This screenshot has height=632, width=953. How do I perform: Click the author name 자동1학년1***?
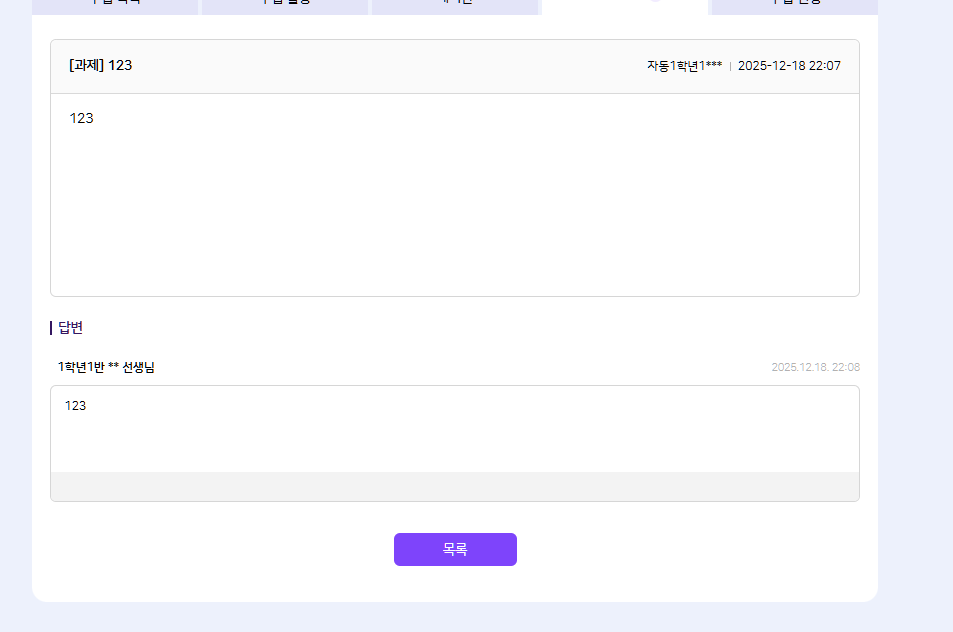coord(684,66)
